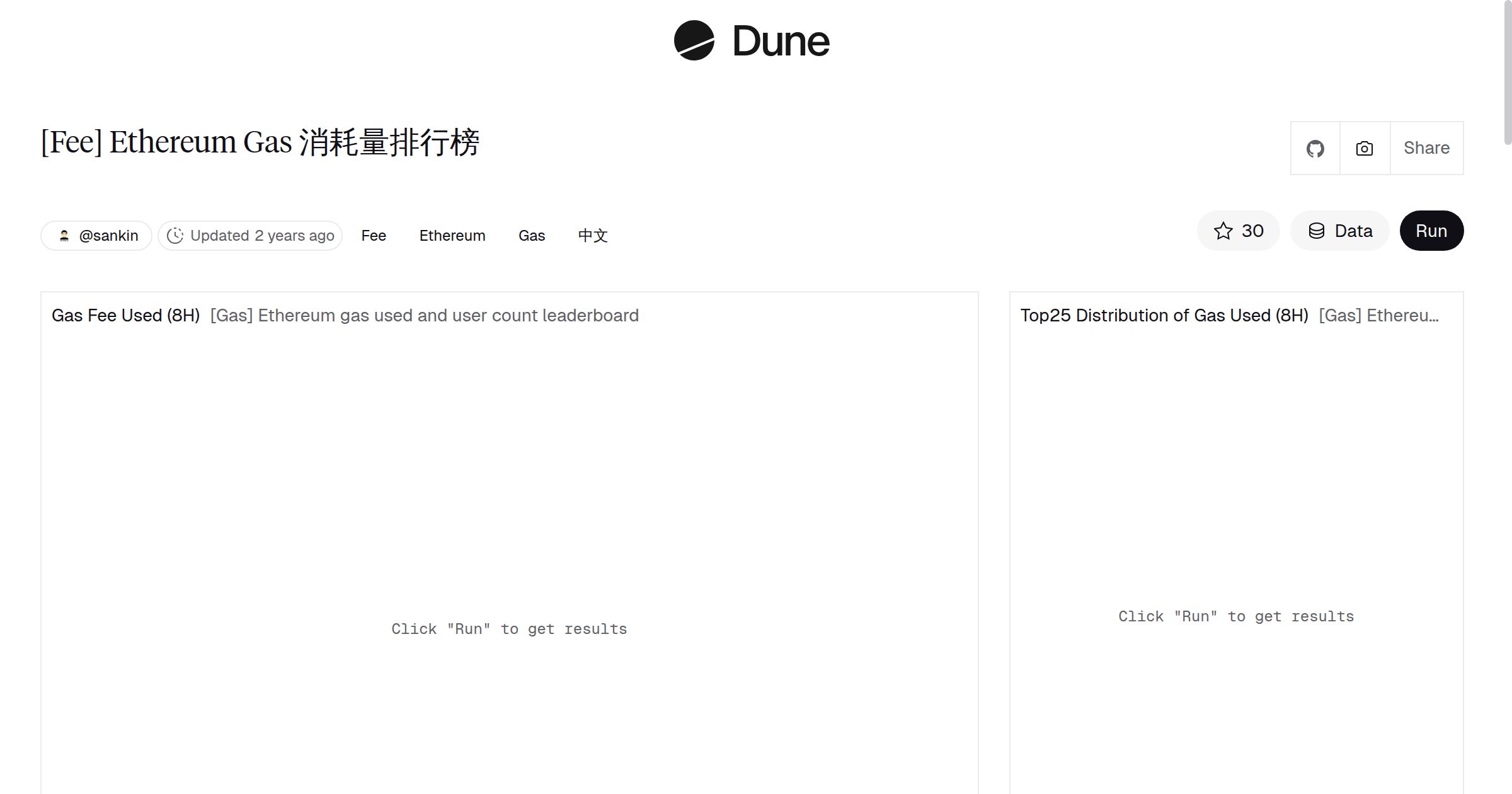Click the Dune logo
1512x794 pixels.
point(751,42)
